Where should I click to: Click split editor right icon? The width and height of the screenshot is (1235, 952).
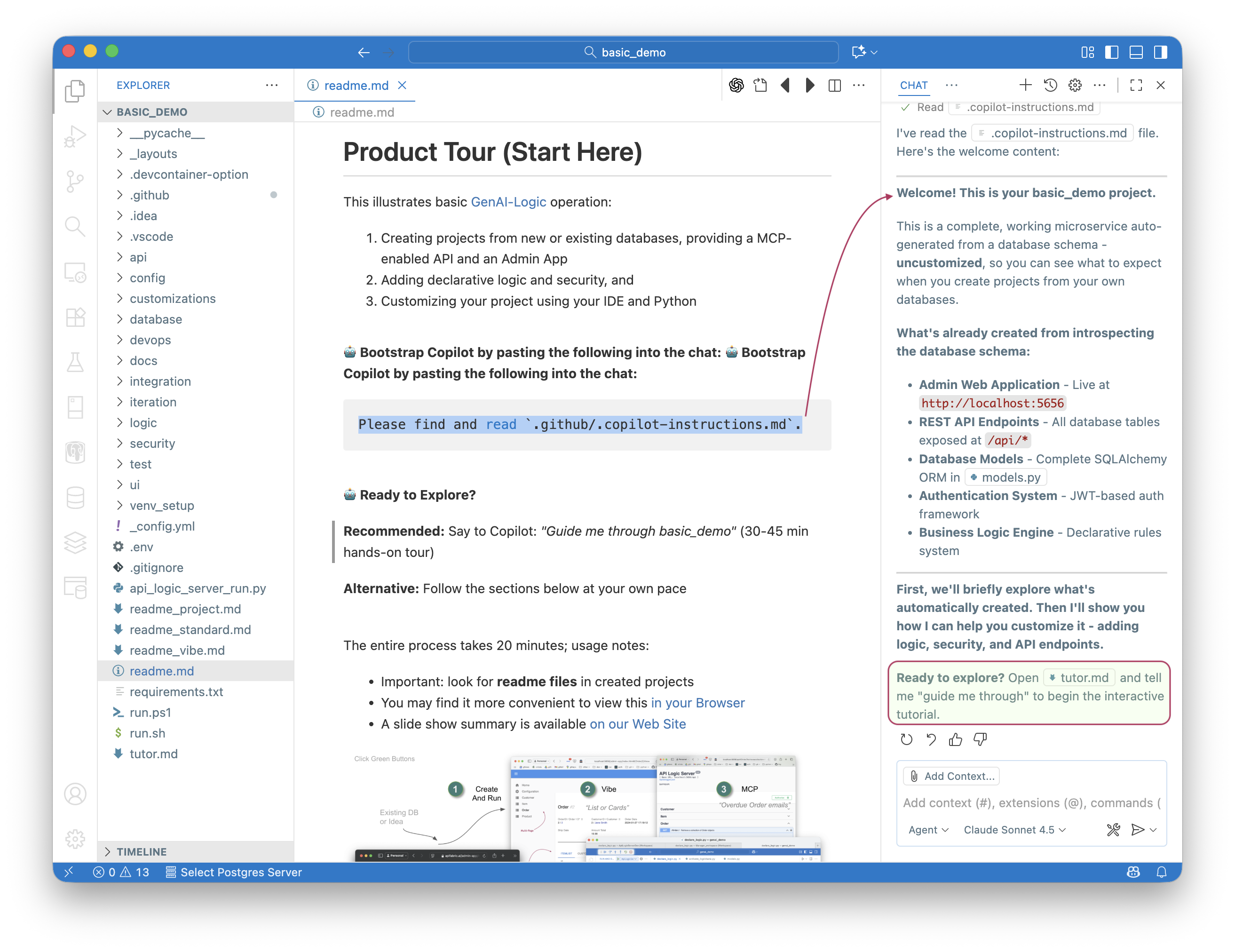(834, 86)
